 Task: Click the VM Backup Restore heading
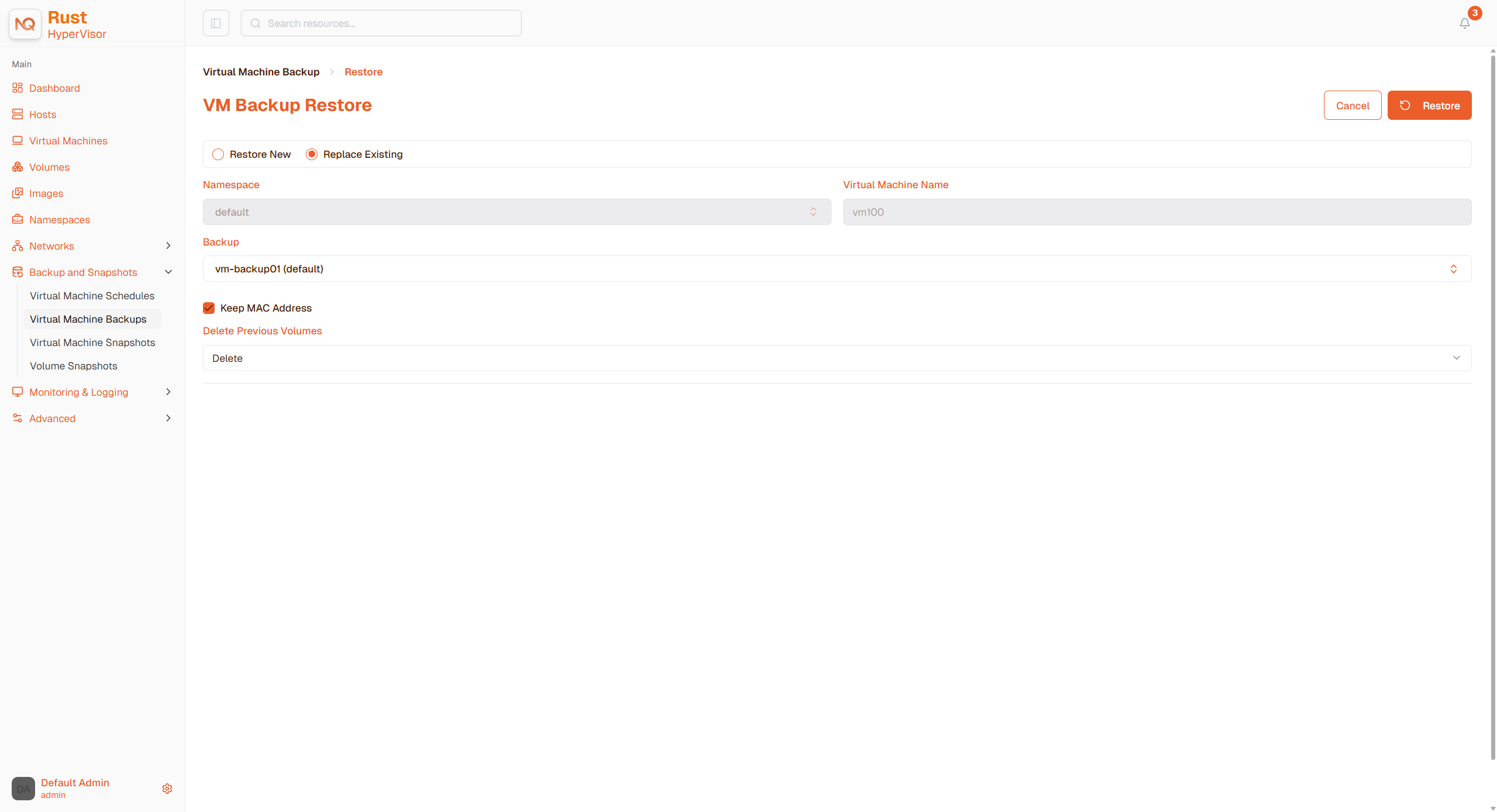click(287, 105)
